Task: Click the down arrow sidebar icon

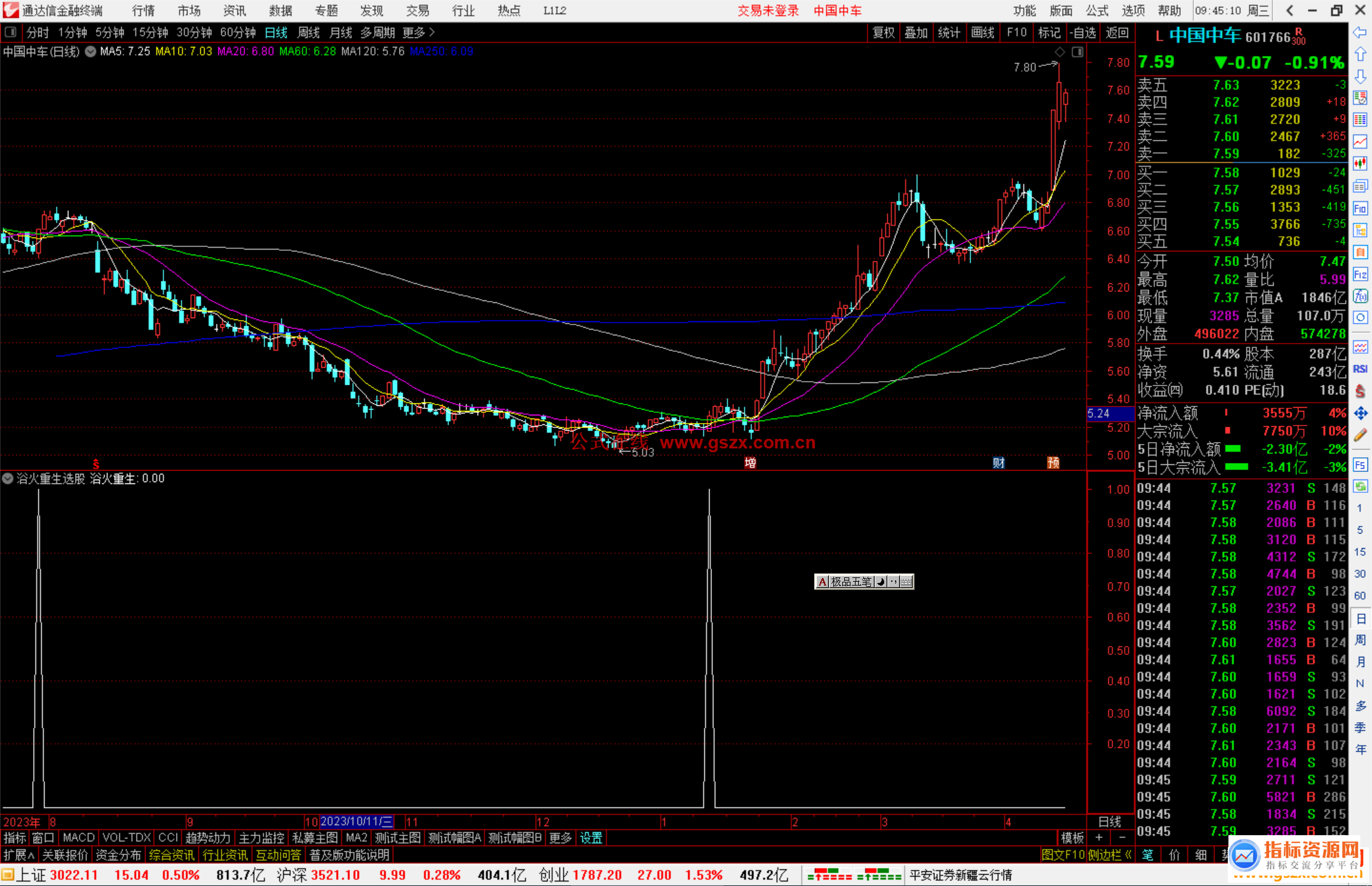Action: tap(1360, 76)
